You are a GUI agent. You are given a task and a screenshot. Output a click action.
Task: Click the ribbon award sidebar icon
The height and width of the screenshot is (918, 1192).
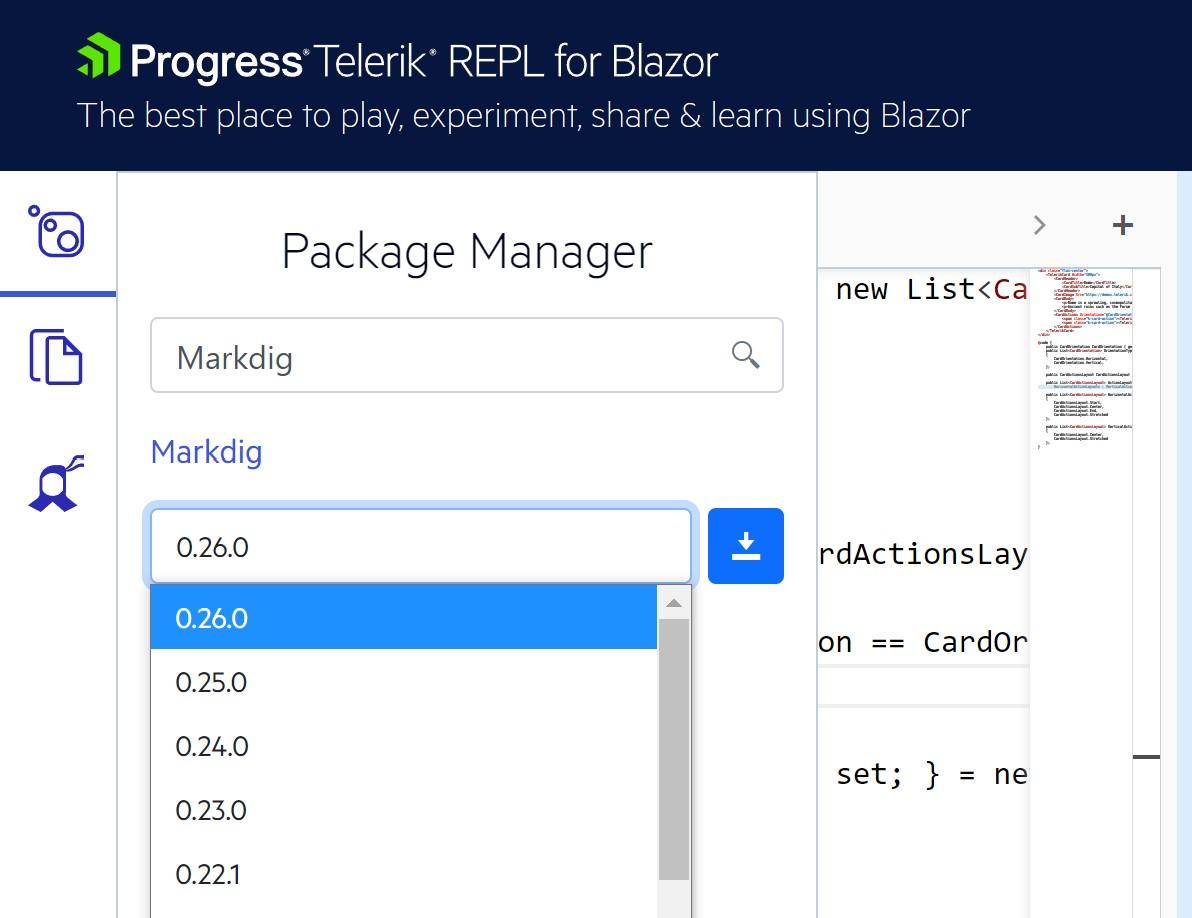(56, 483)
